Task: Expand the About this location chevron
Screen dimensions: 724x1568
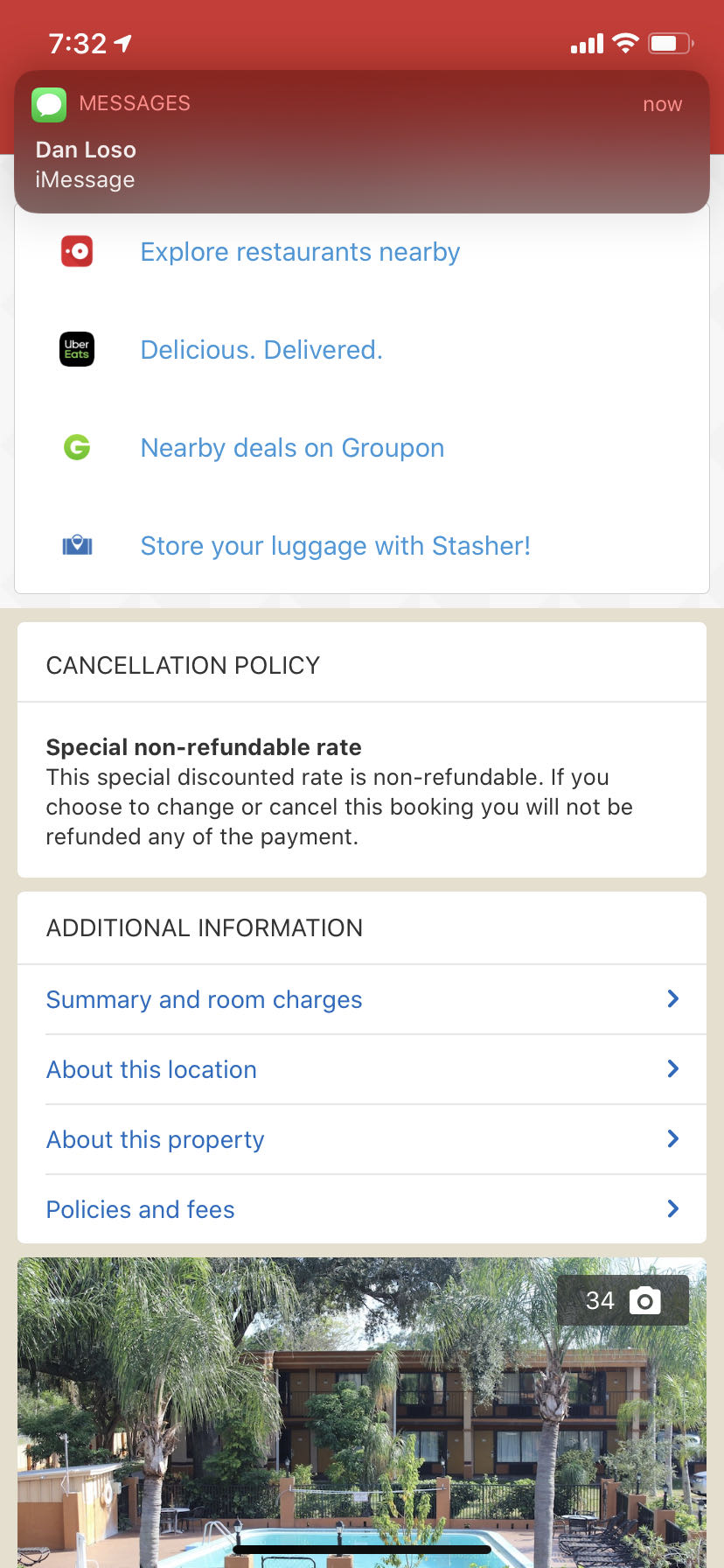Action: [672, 1069]
